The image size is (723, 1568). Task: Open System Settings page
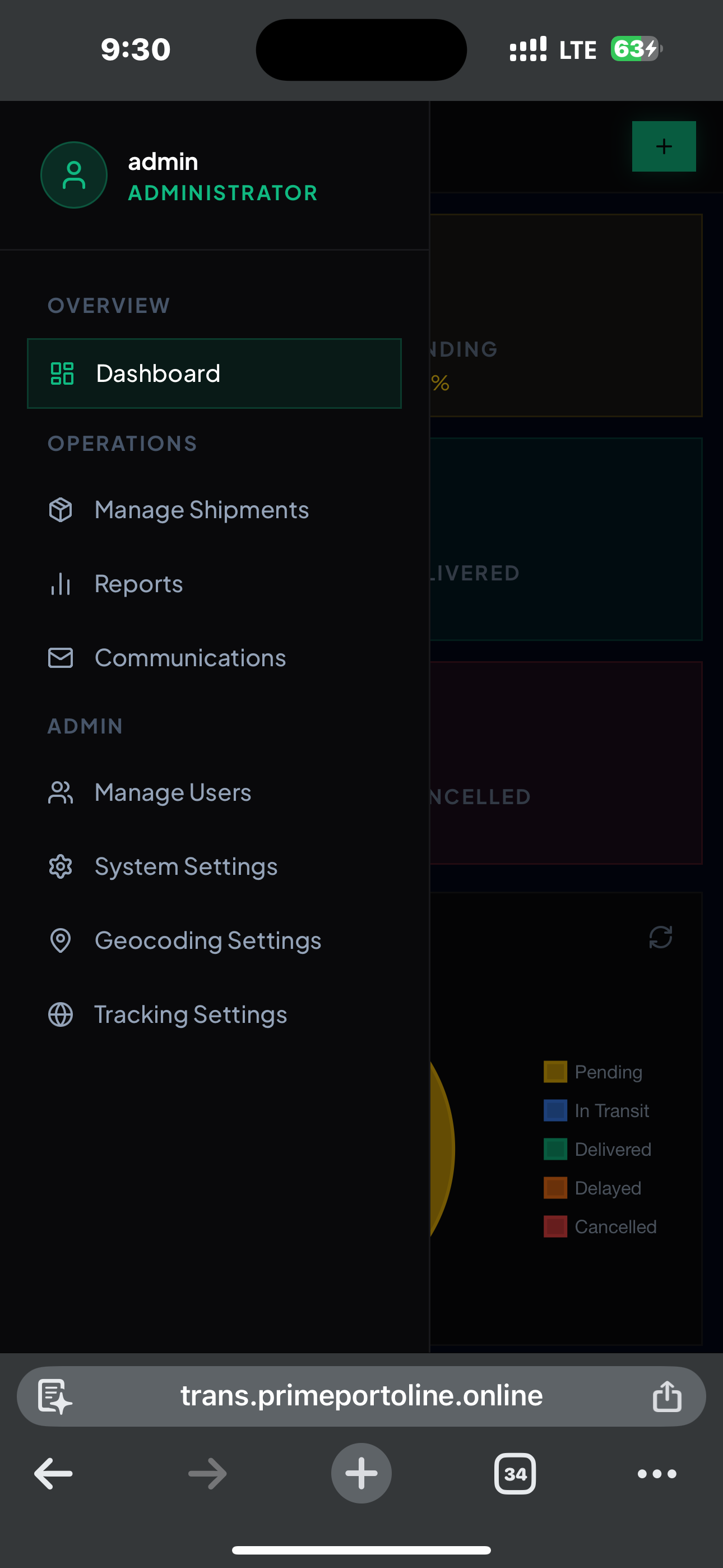click(214, 866)
